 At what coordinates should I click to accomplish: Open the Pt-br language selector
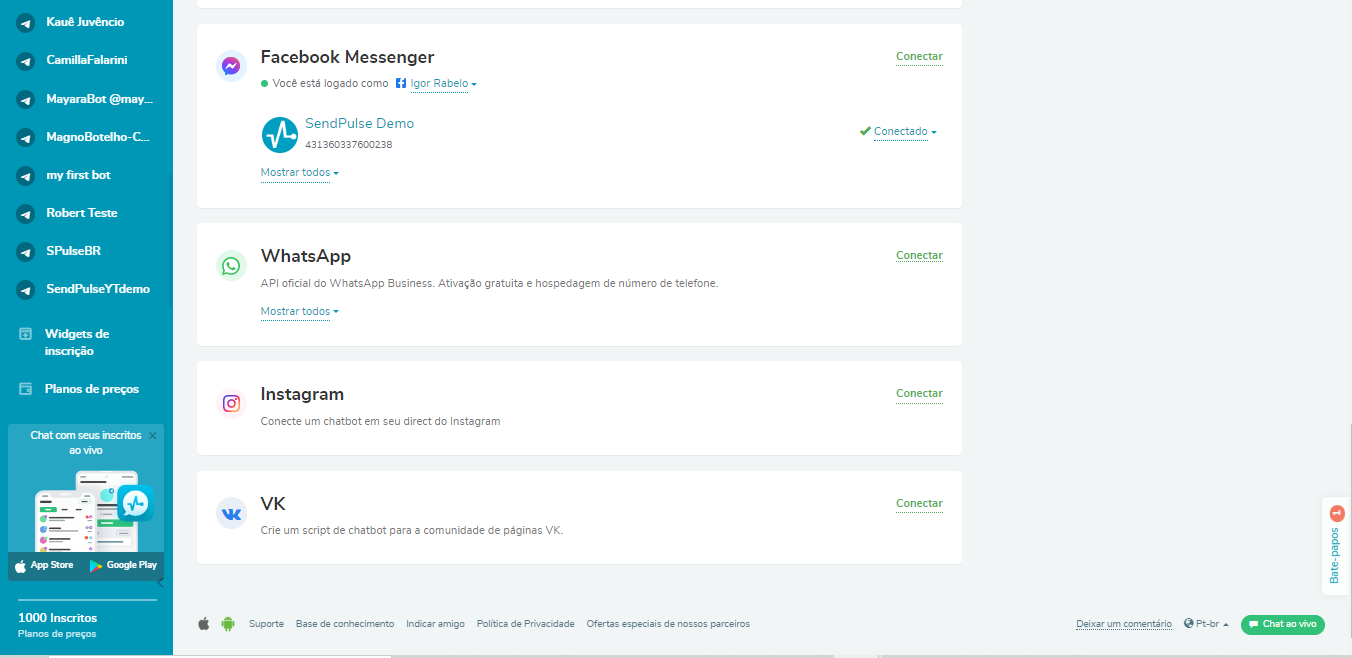tap(1206, 624)
